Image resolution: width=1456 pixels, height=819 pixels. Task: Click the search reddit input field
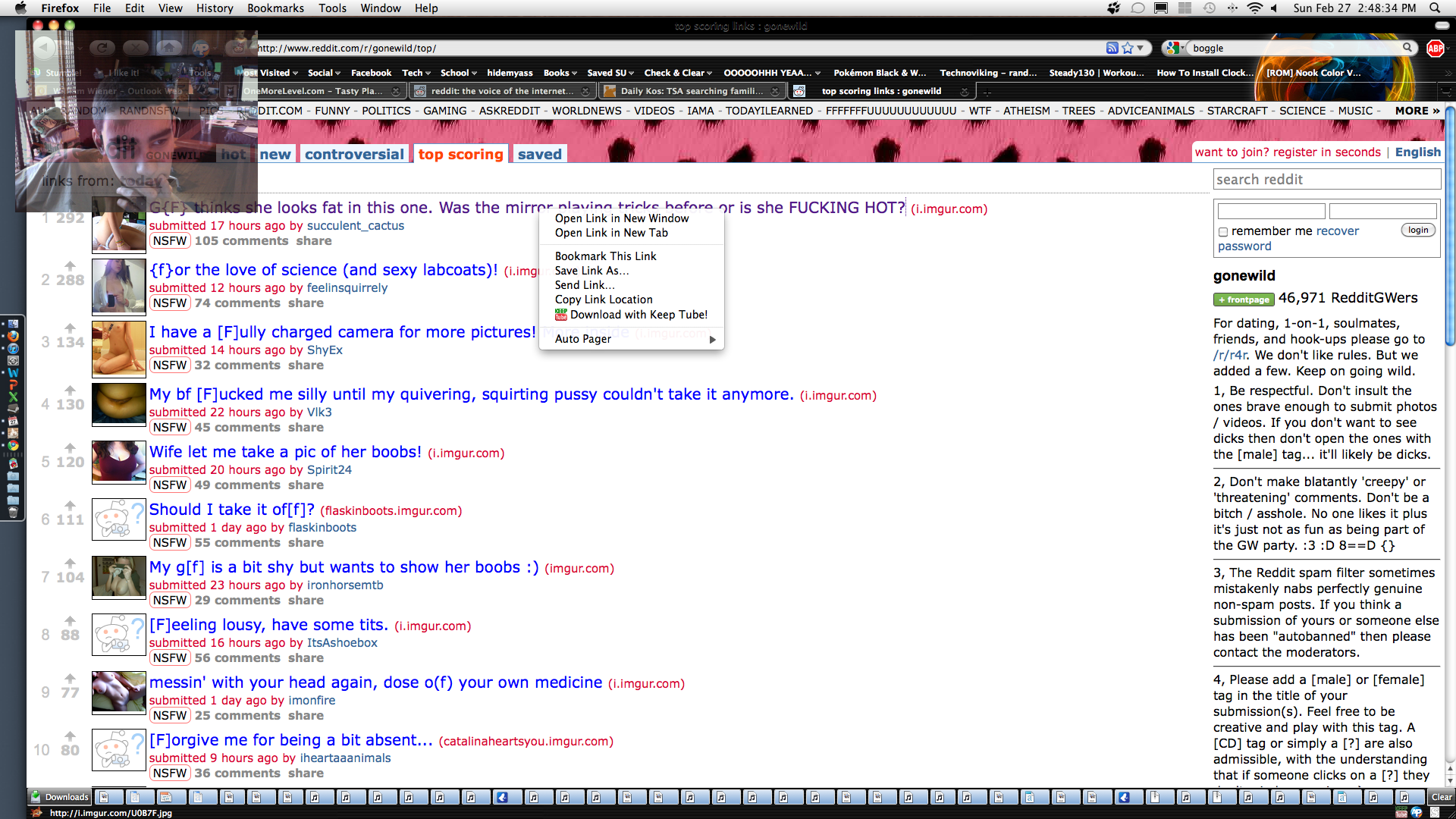pos(1326,180)
